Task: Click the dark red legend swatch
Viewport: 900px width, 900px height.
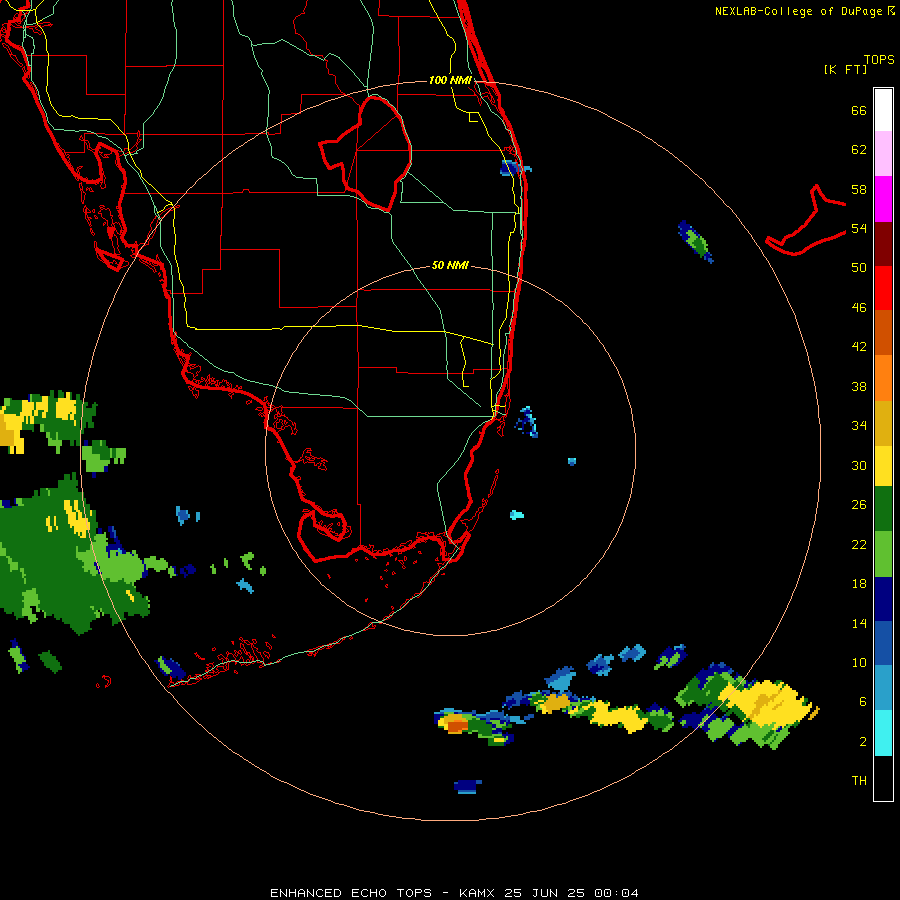Action: (883, 243)
